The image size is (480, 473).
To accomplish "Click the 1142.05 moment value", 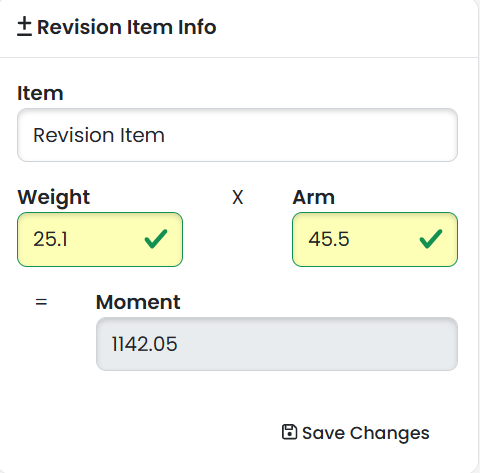I will pyautogui.click(x=144, y=344).
